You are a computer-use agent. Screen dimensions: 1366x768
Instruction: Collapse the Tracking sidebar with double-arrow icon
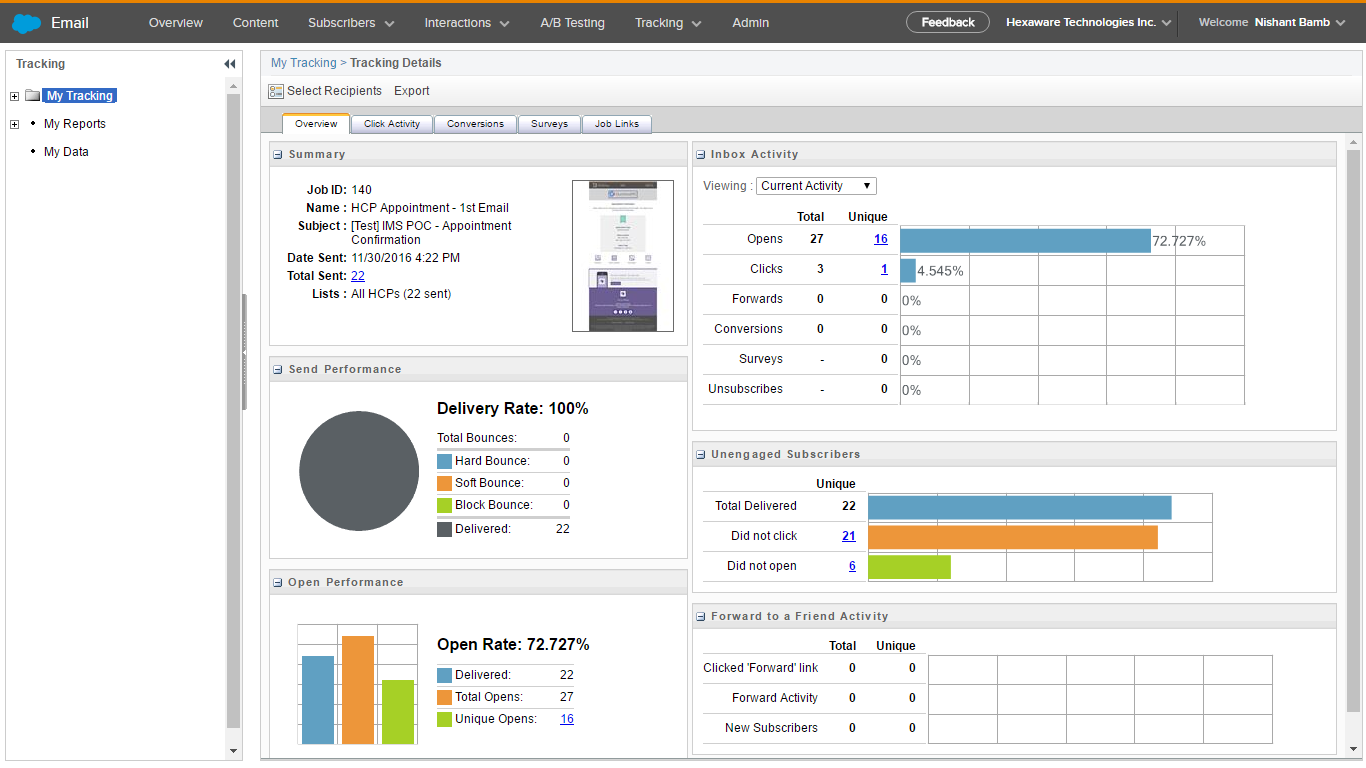[229, 64]
